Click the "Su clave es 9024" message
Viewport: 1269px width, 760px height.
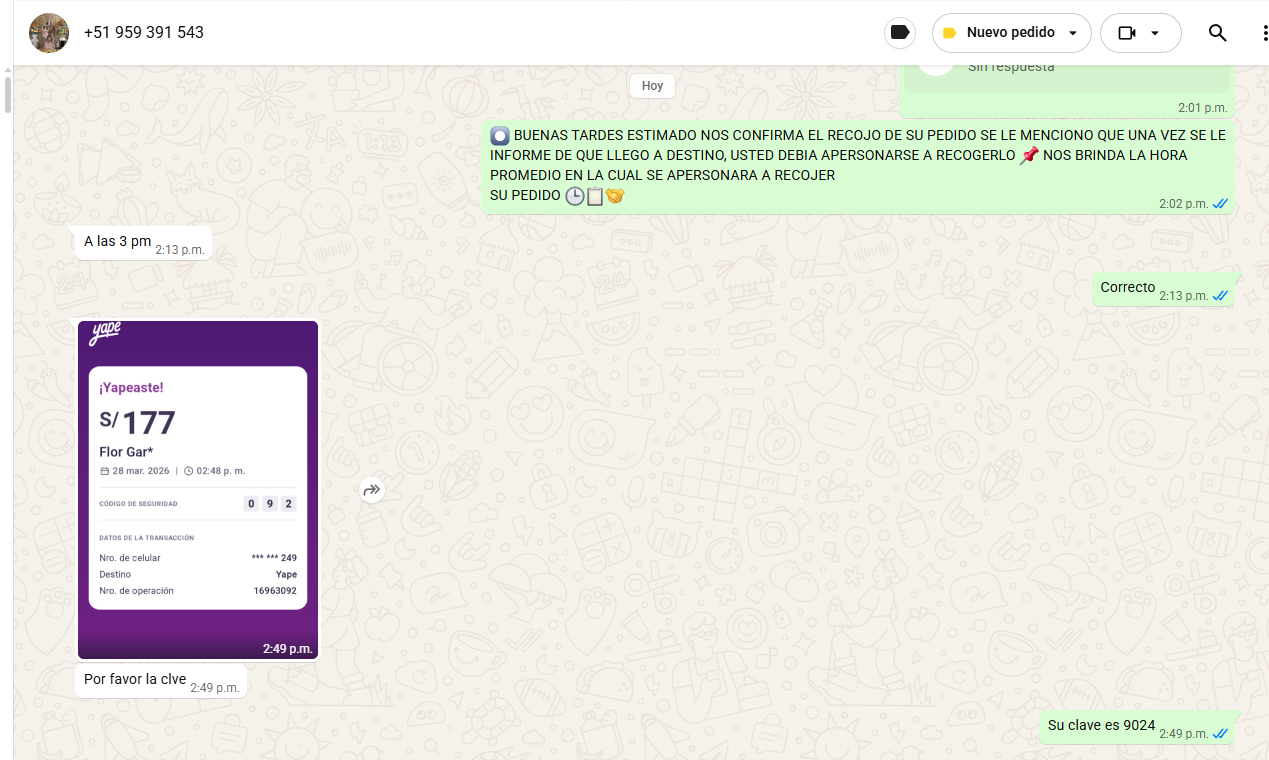click(1101, 725)
